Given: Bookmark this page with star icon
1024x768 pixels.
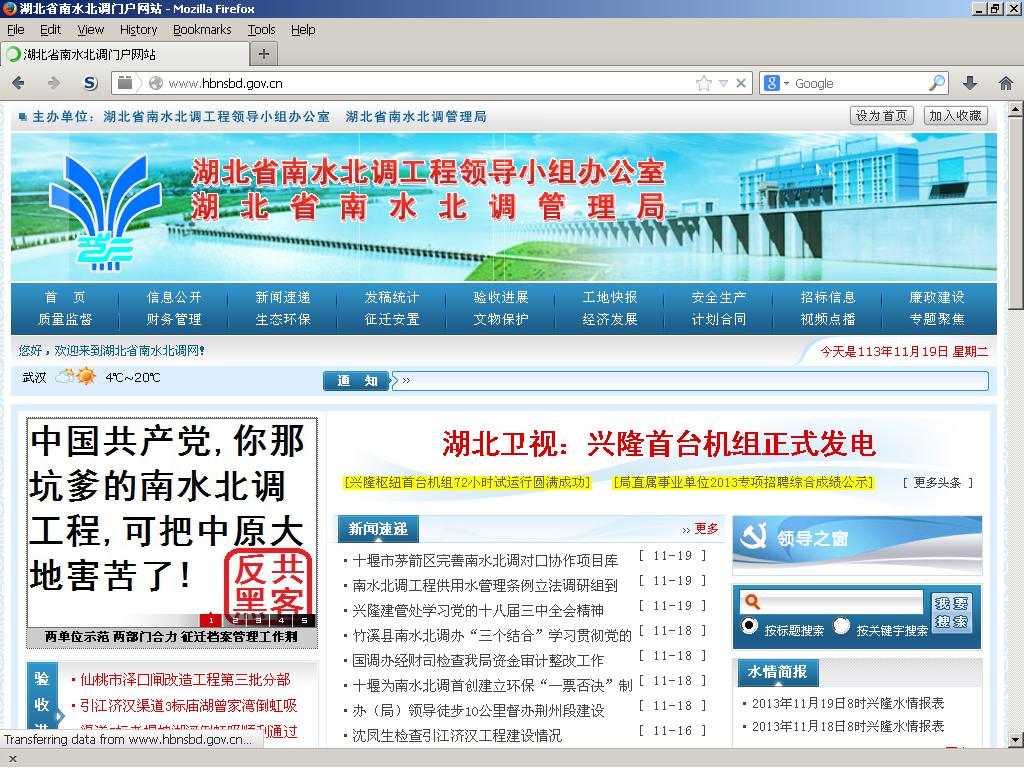Looking at the screenshot, I should (x=704, y=83).
